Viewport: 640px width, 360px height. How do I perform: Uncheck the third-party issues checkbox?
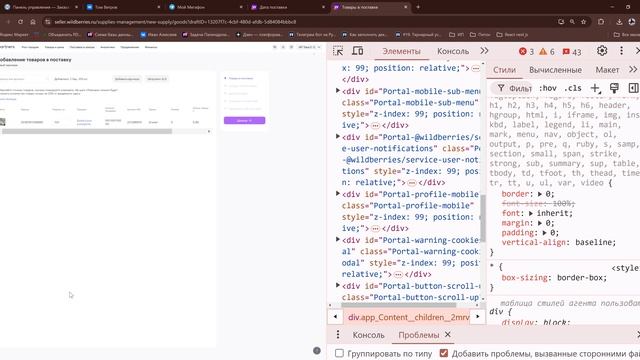444,353
